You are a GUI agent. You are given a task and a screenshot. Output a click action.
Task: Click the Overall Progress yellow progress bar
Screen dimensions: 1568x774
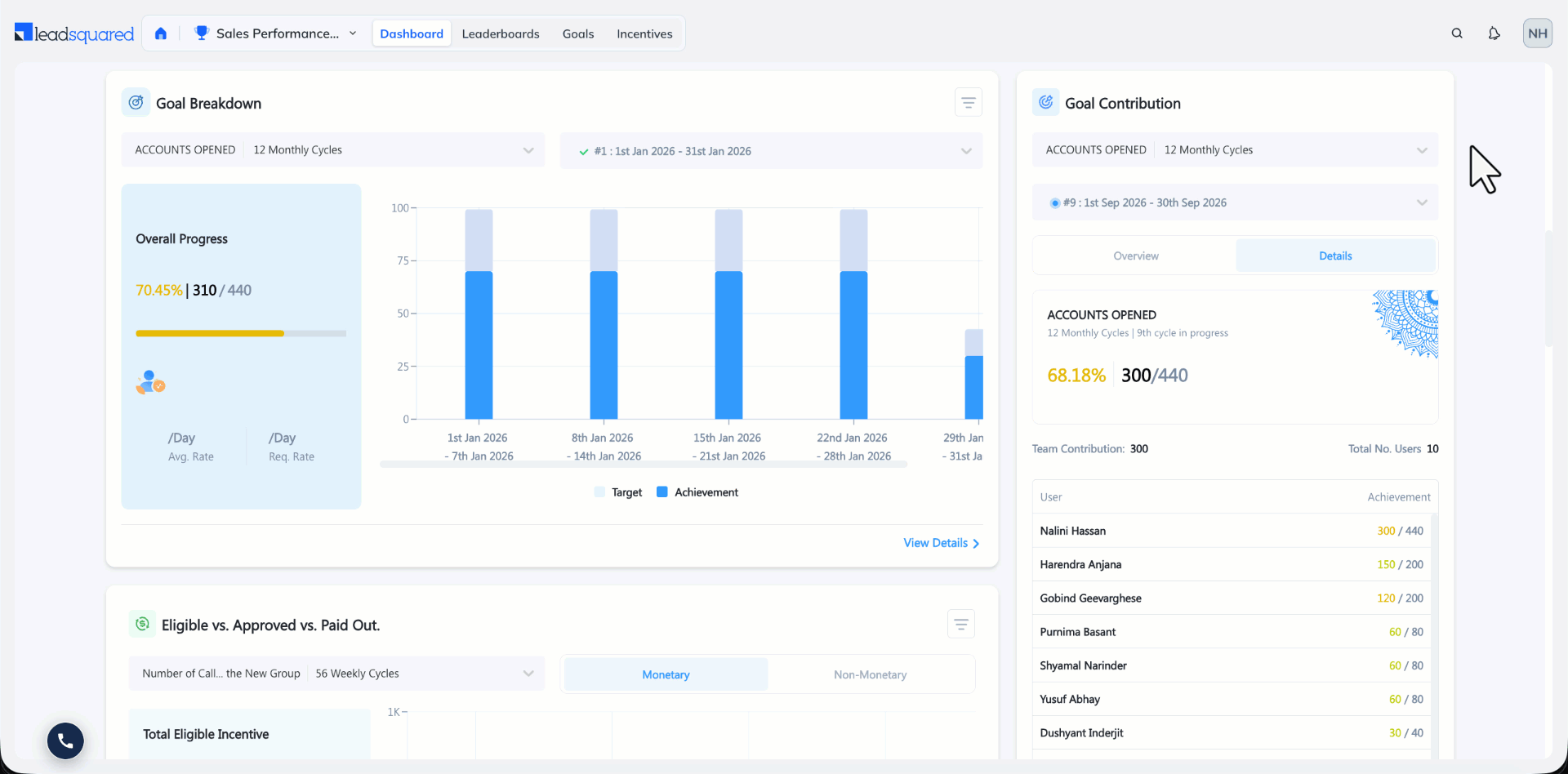coord(210,333)
